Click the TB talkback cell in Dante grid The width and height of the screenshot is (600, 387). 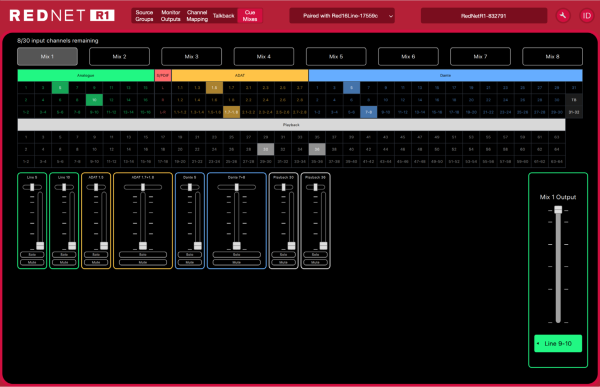pos(574,100)
